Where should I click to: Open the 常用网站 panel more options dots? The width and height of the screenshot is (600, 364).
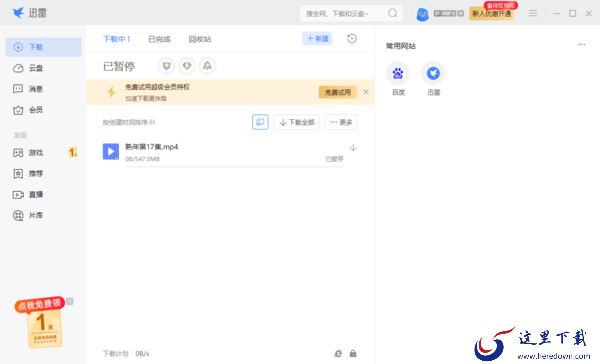(x=582, y=44)
